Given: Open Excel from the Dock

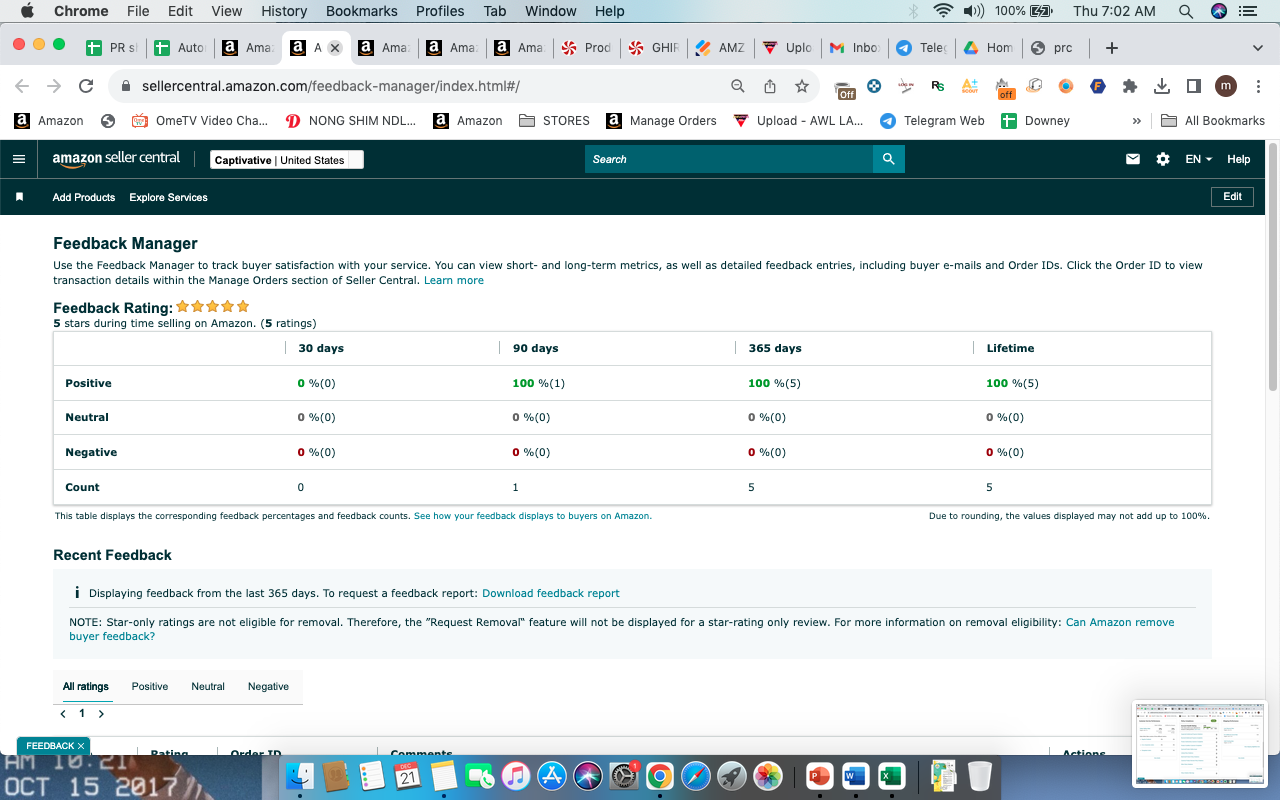Looking at the screenshot, I should click(891, 776).
